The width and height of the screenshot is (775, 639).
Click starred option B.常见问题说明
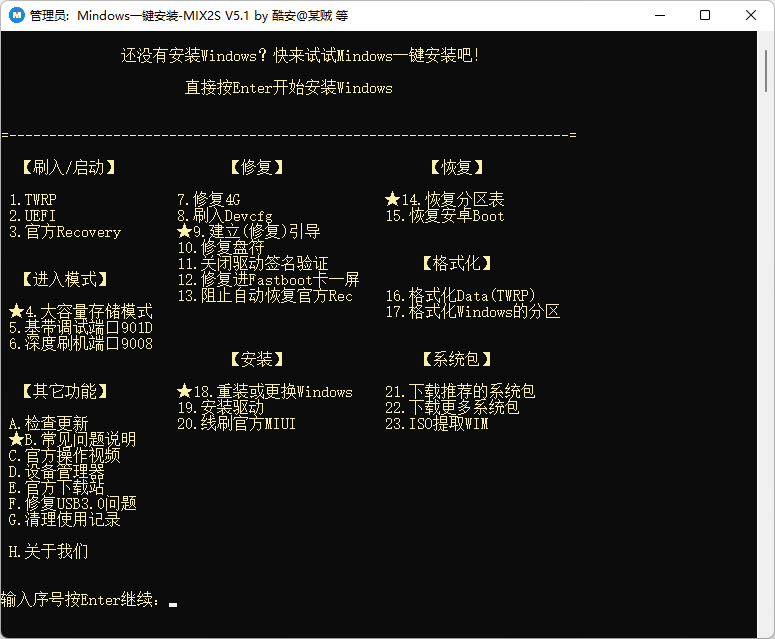72,439
